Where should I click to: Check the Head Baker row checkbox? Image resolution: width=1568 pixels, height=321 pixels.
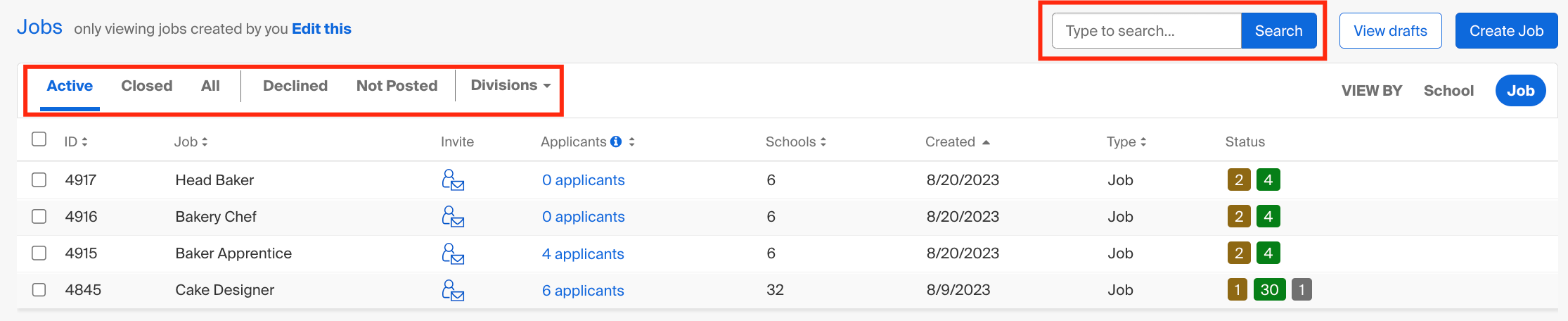(39, 180)
